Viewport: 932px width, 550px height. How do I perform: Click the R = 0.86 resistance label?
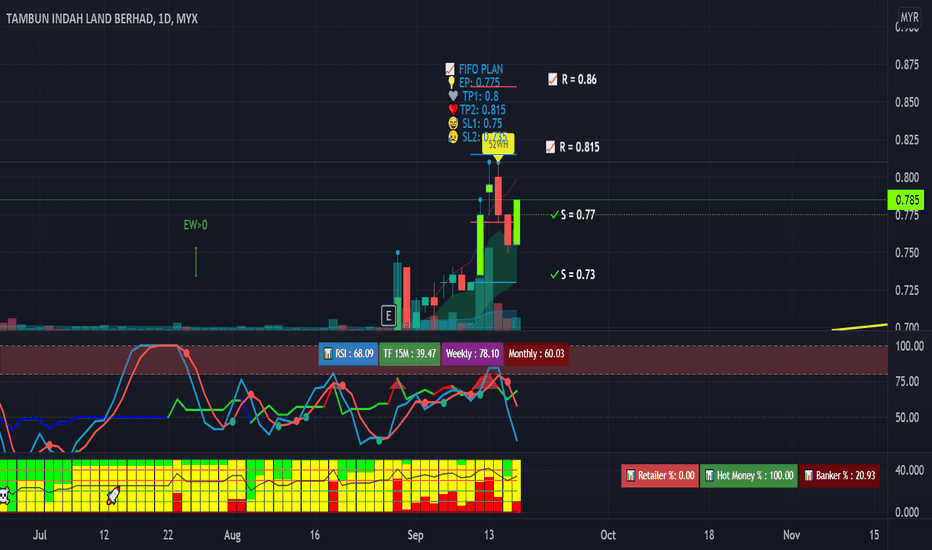click(579, 79)
